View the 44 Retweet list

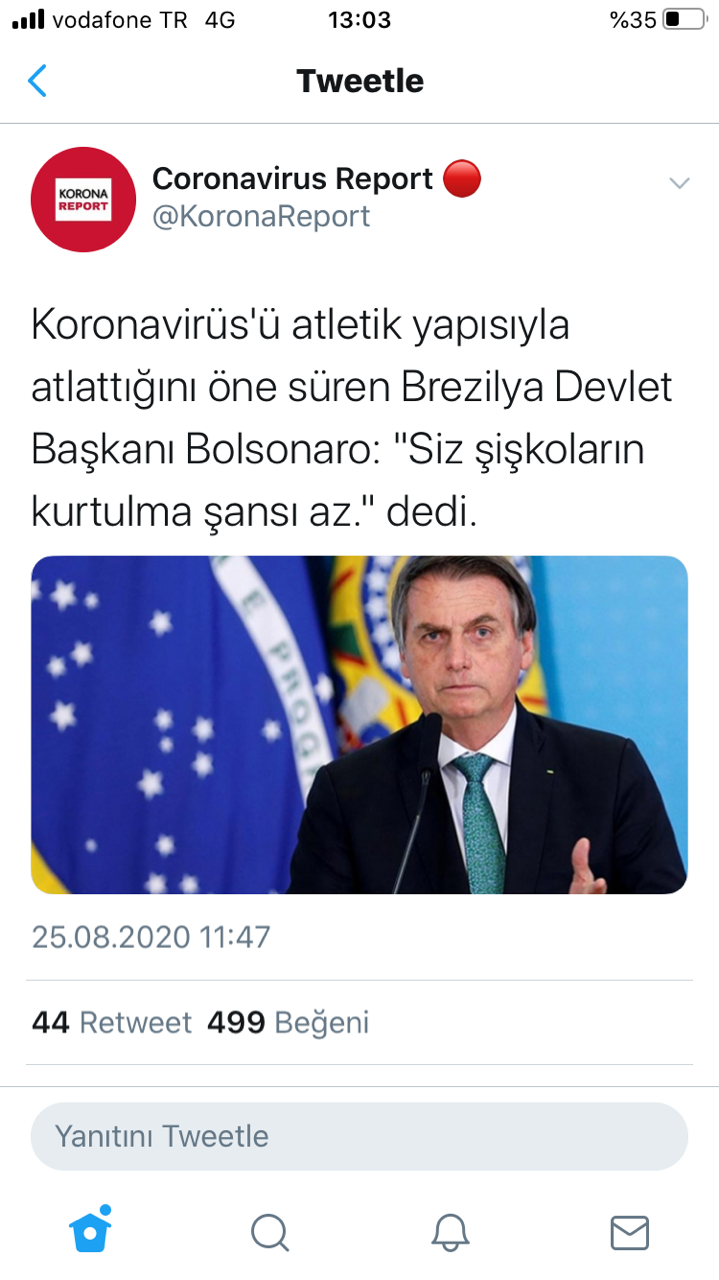click(x=111, y=1023)
